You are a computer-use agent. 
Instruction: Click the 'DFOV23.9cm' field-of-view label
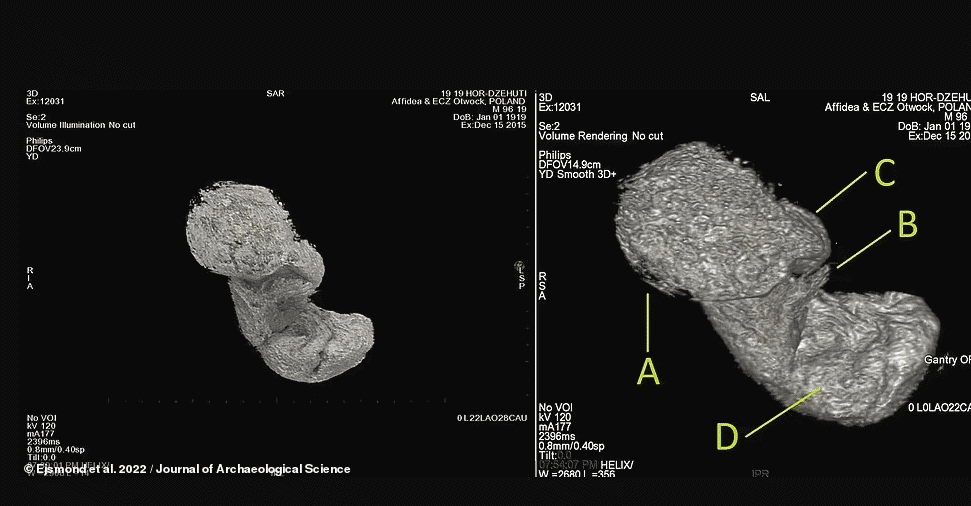pos(52,149)
